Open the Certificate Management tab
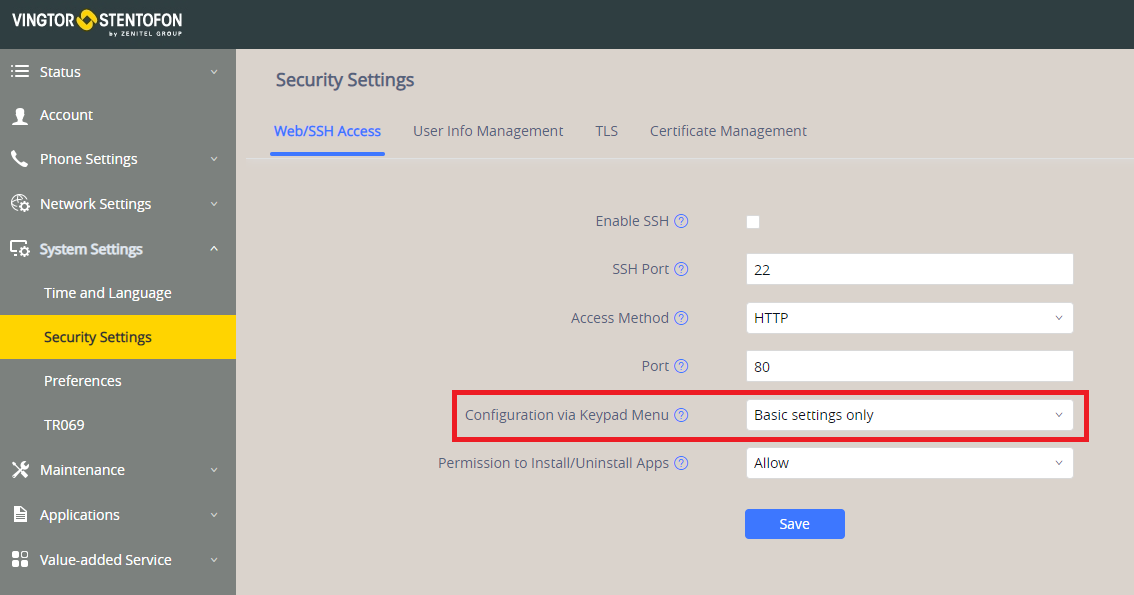Image resolution: width=1134 pixels, height=595 pixels. [x=728, y=131]
